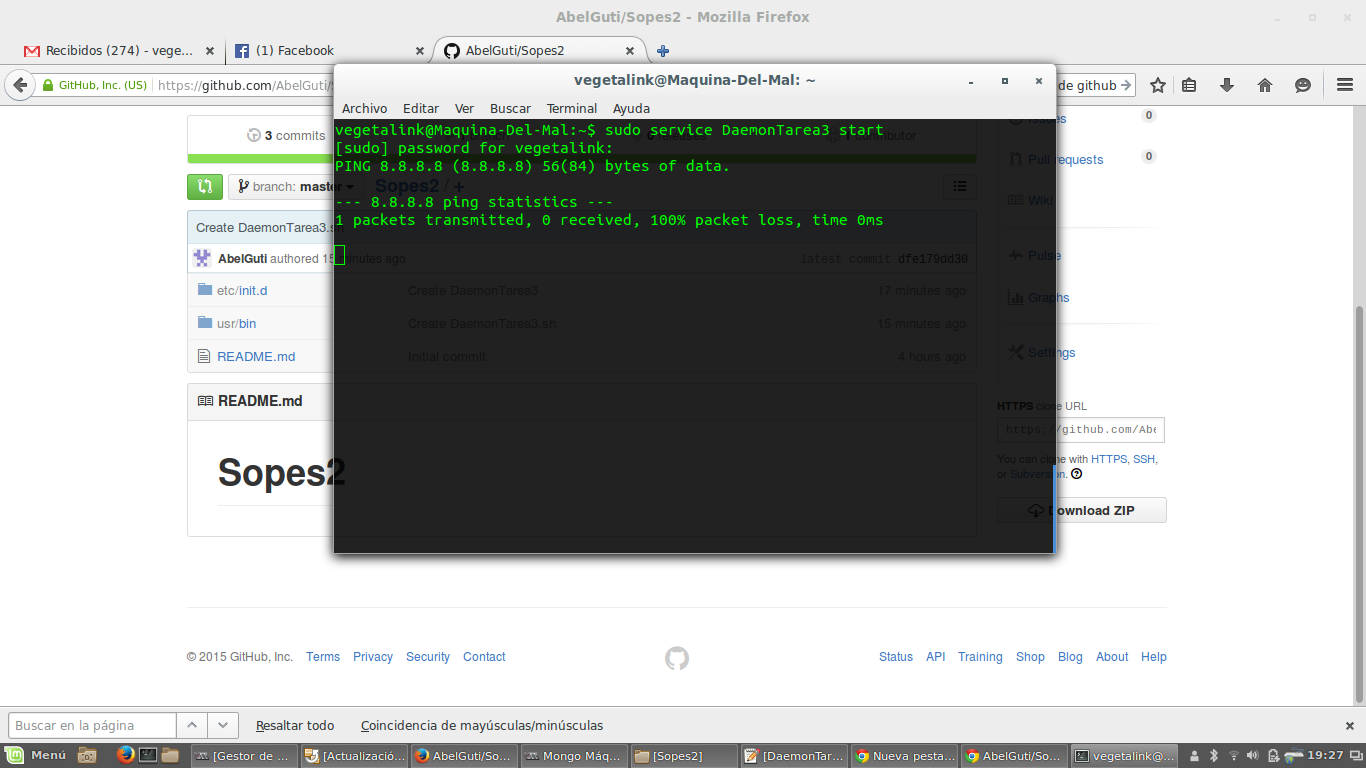The height and width of the screenshot is (768, 1366).
Task: Open the API footer link
Action: [935, 657]
